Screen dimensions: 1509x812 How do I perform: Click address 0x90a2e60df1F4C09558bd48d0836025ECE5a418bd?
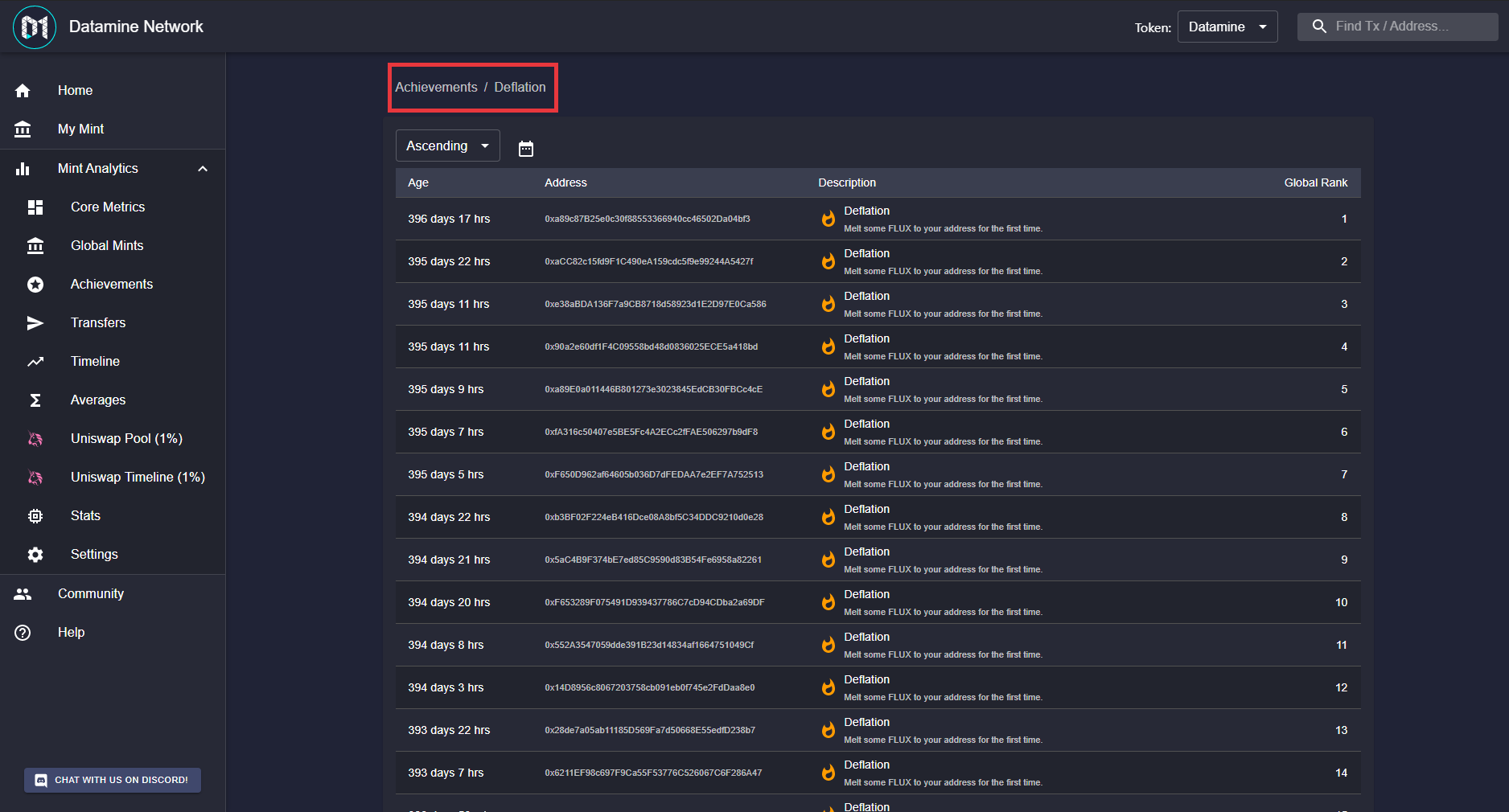point(652,347)
